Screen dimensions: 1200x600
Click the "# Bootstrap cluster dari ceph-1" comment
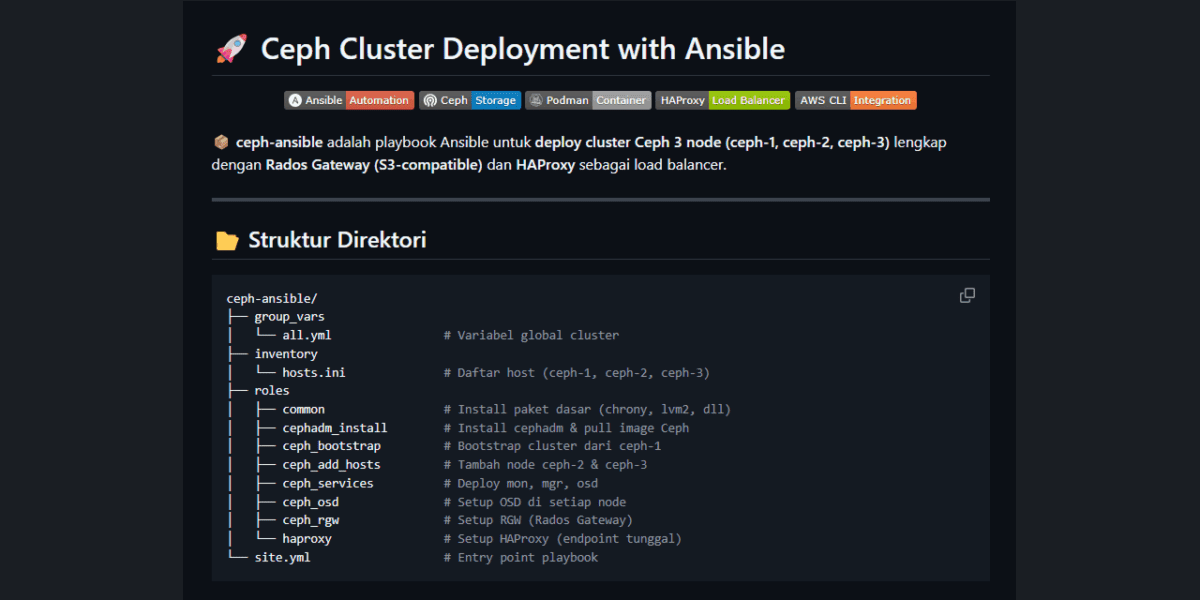coord(553,446)
